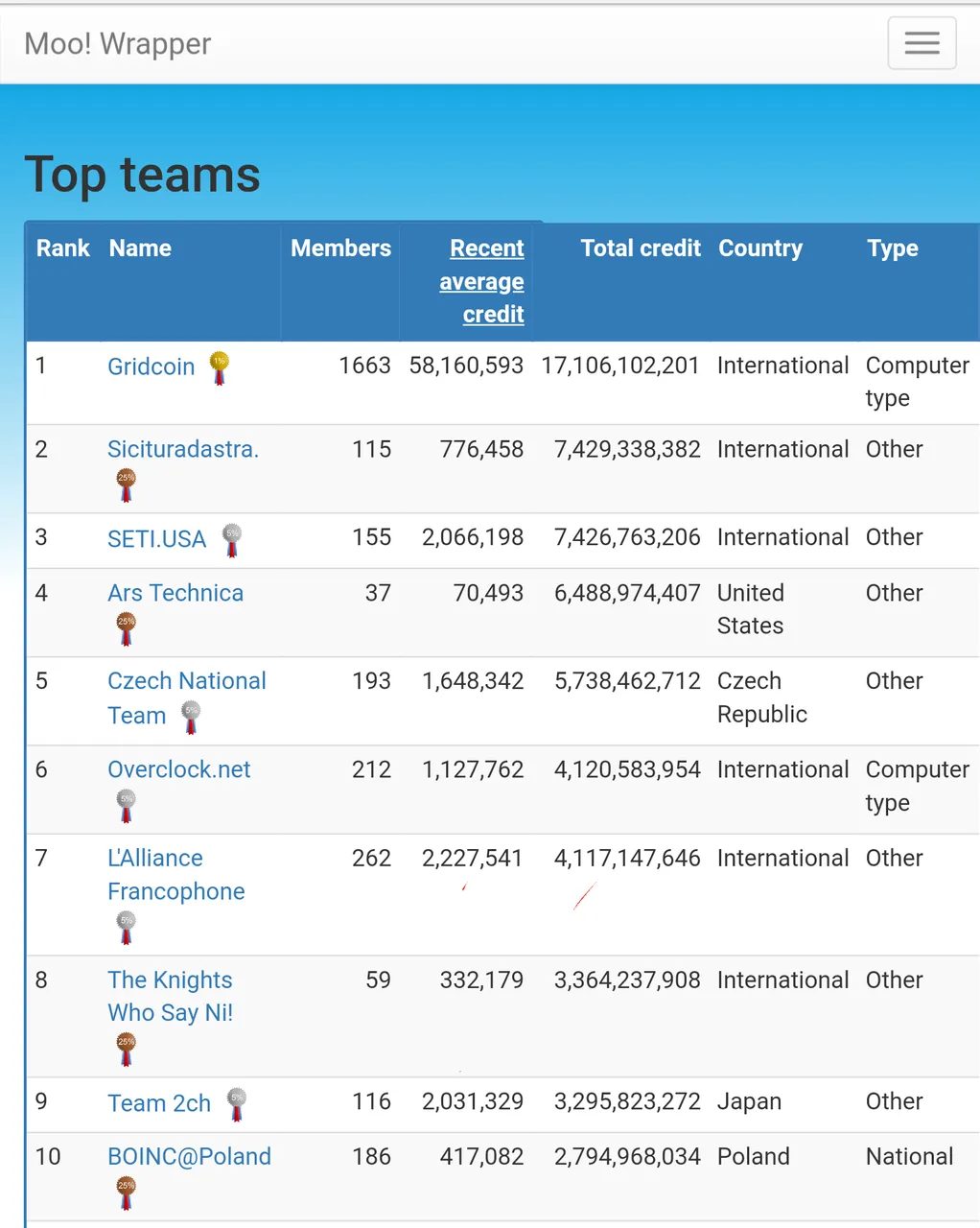
Task: Open the hamburger navigation menu
Action: tap(922, 43)
